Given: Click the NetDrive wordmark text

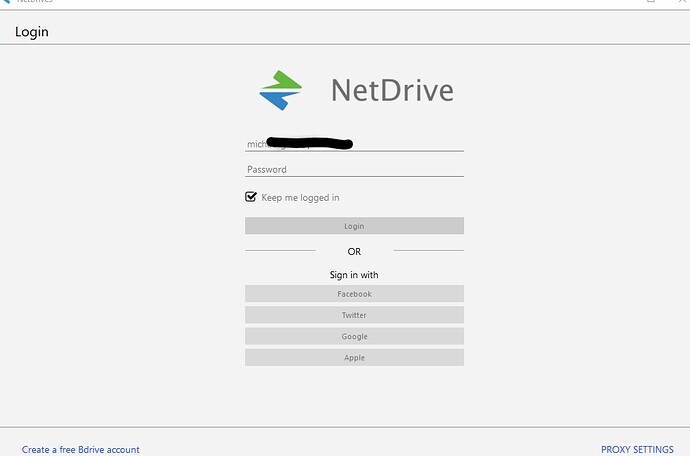Looking at the screenshot, I should tap(392, 90).
